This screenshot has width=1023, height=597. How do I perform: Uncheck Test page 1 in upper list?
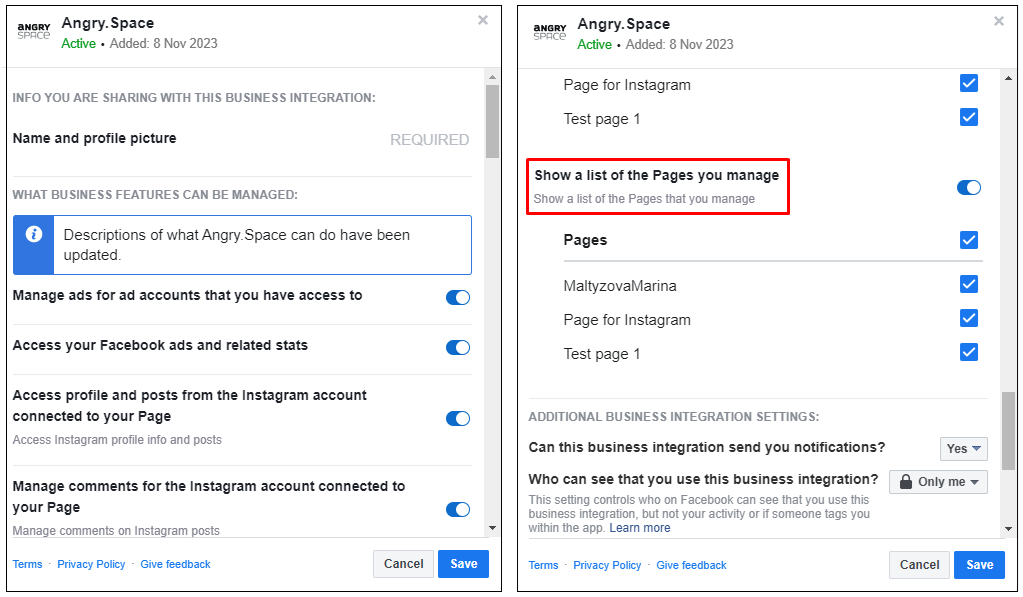pyautogui.click(x=969, y=117)
